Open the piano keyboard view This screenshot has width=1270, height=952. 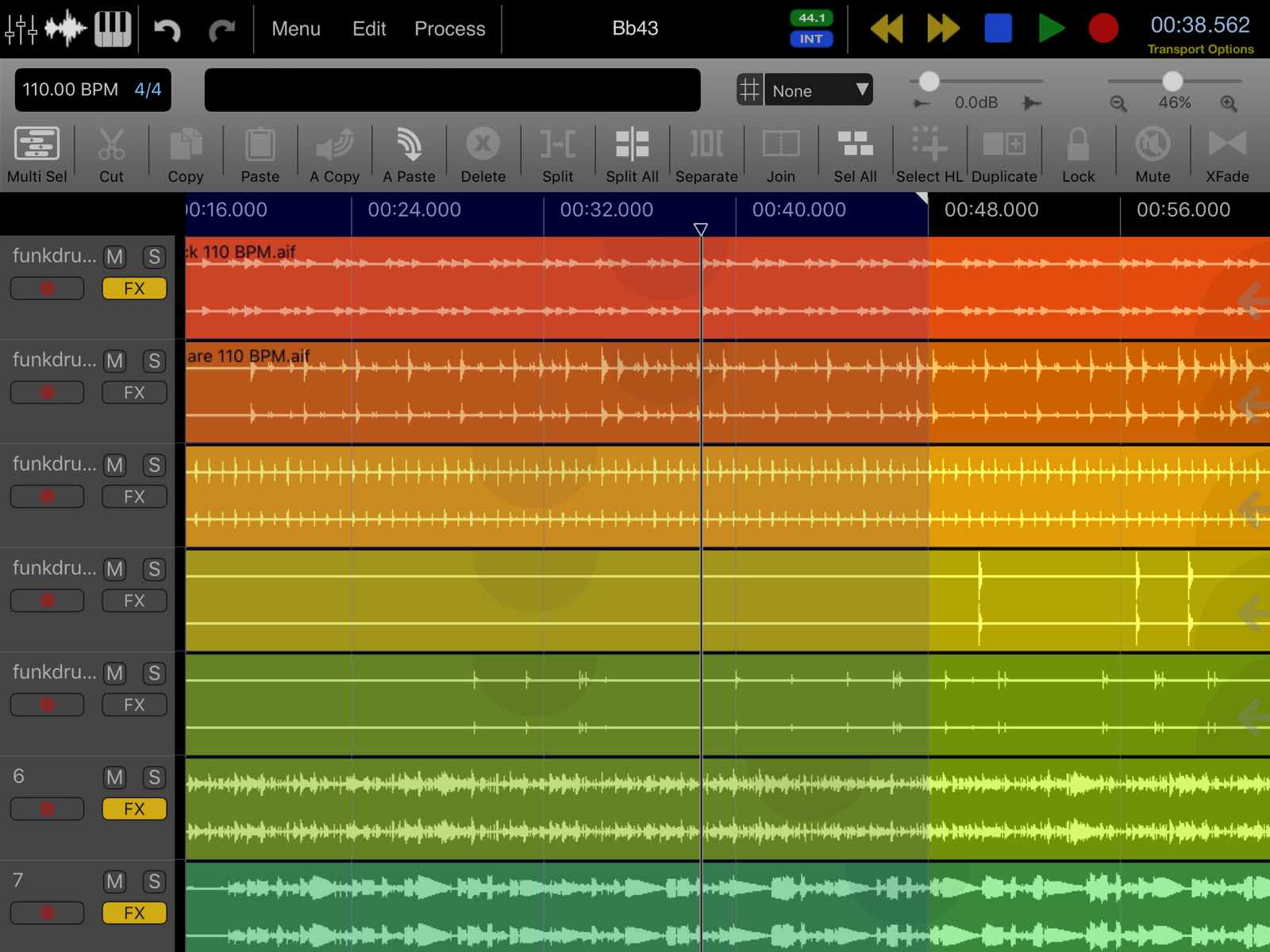[x=113, y=29]
